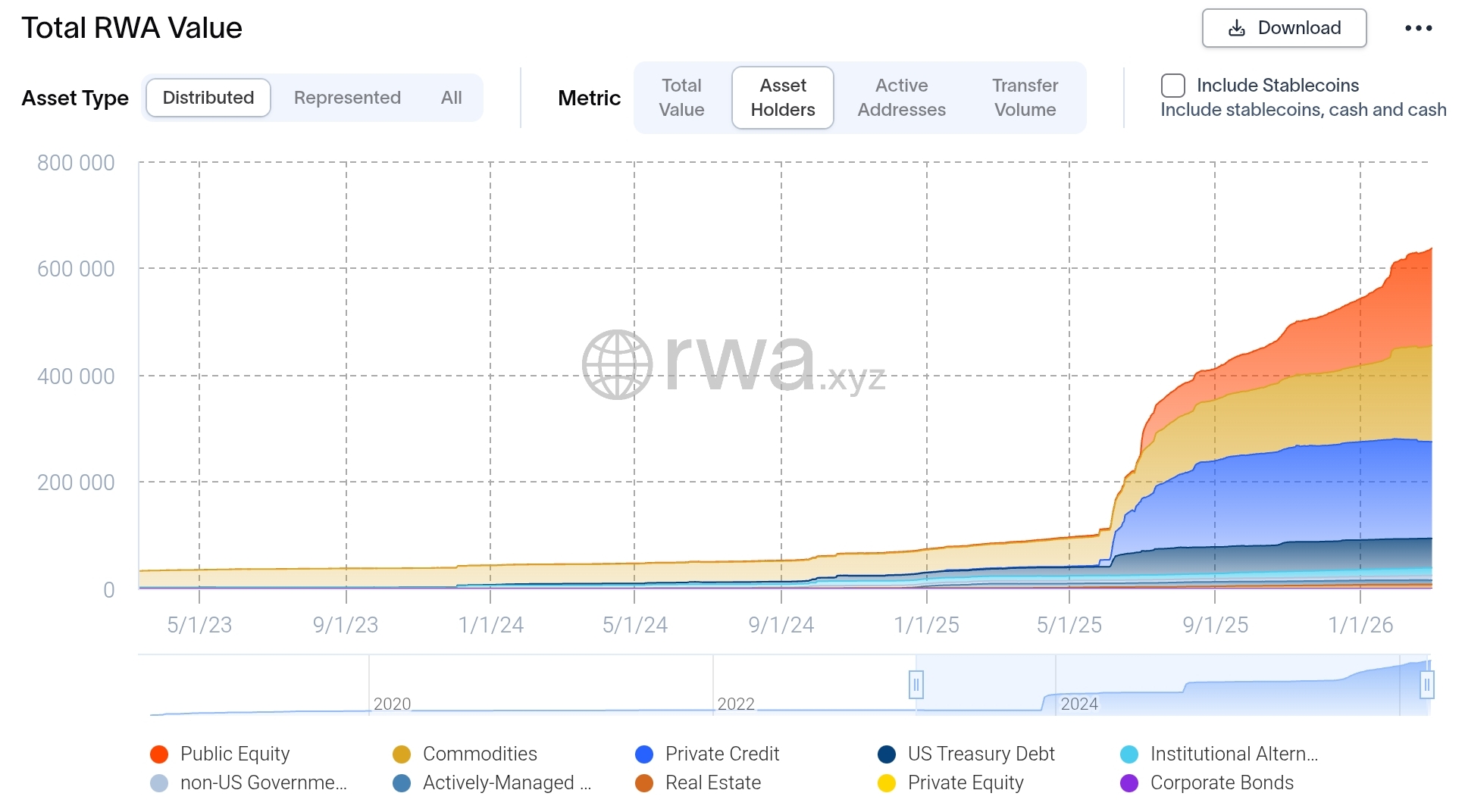Switch metric to Transfer Volume
Screen dimensions: 1465x812
(1025, 98)
